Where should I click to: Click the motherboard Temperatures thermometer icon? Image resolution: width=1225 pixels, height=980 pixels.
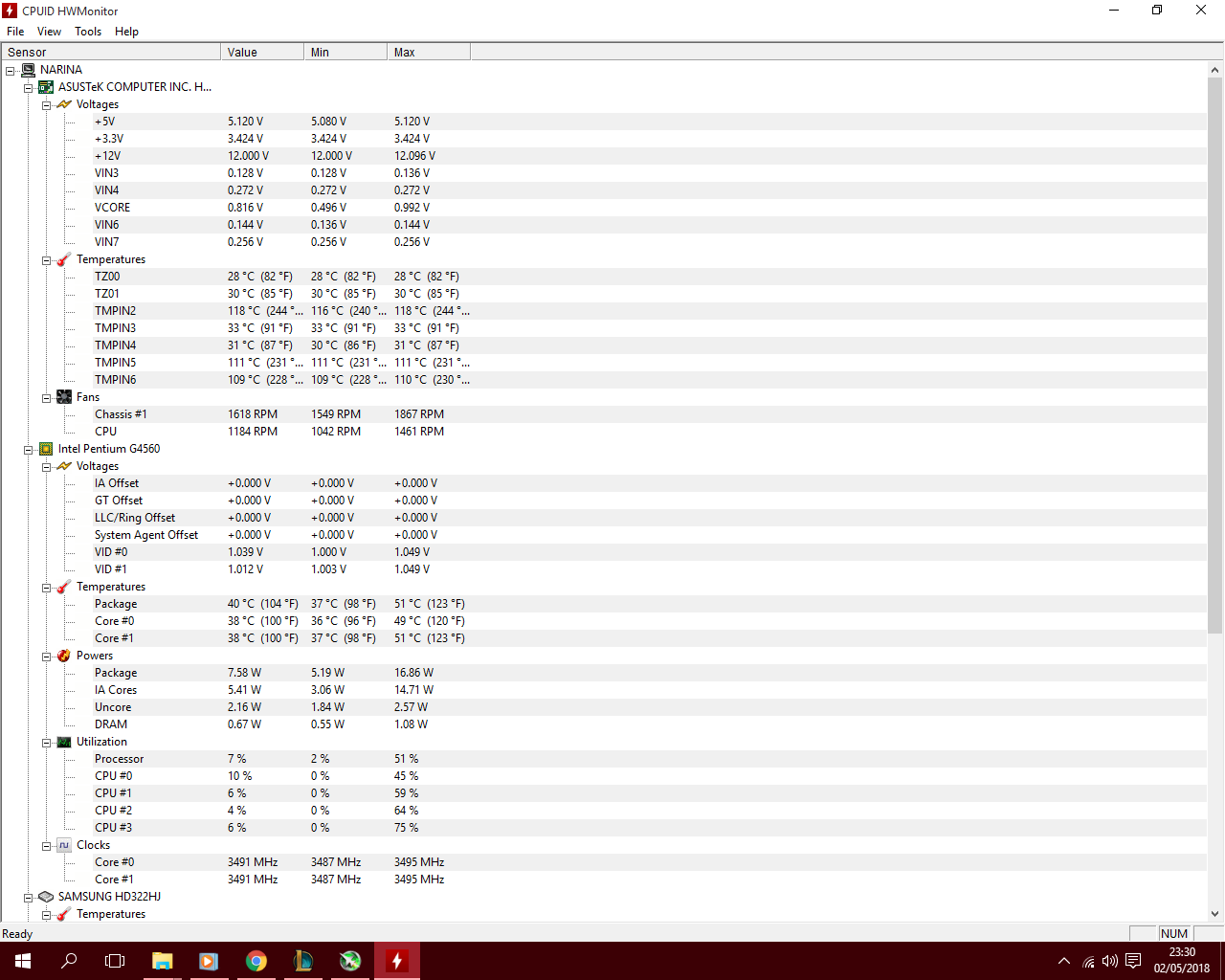point(64,259)
